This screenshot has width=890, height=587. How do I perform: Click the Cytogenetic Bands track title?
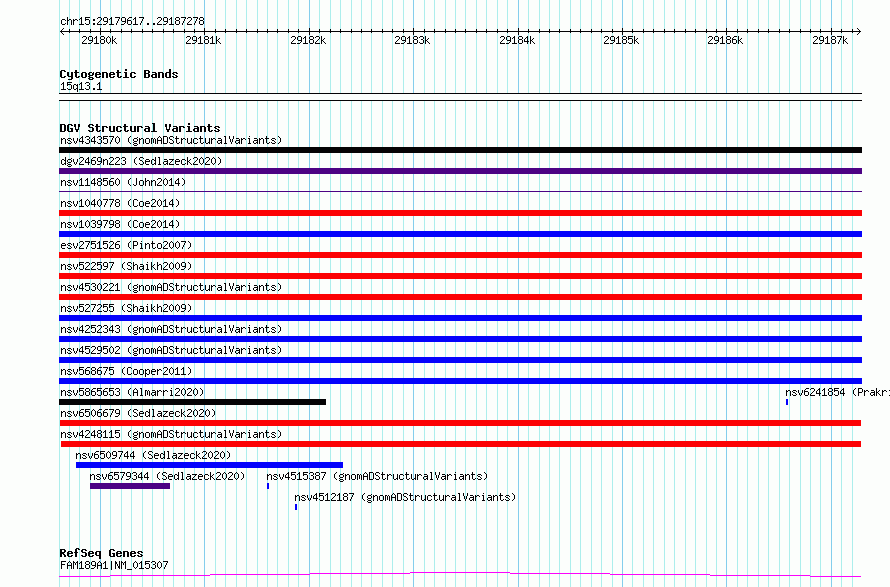[x=119, y=74]
